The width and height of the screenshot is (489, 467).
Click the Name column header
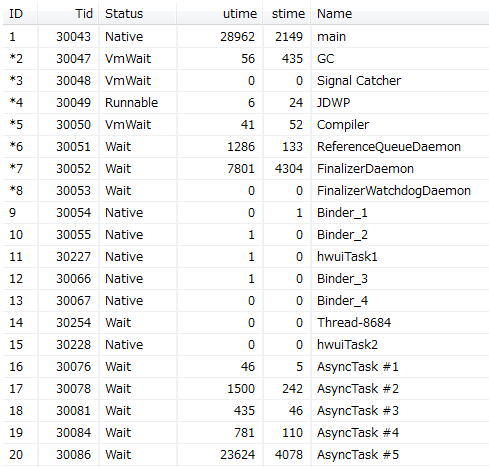(400, 13)
